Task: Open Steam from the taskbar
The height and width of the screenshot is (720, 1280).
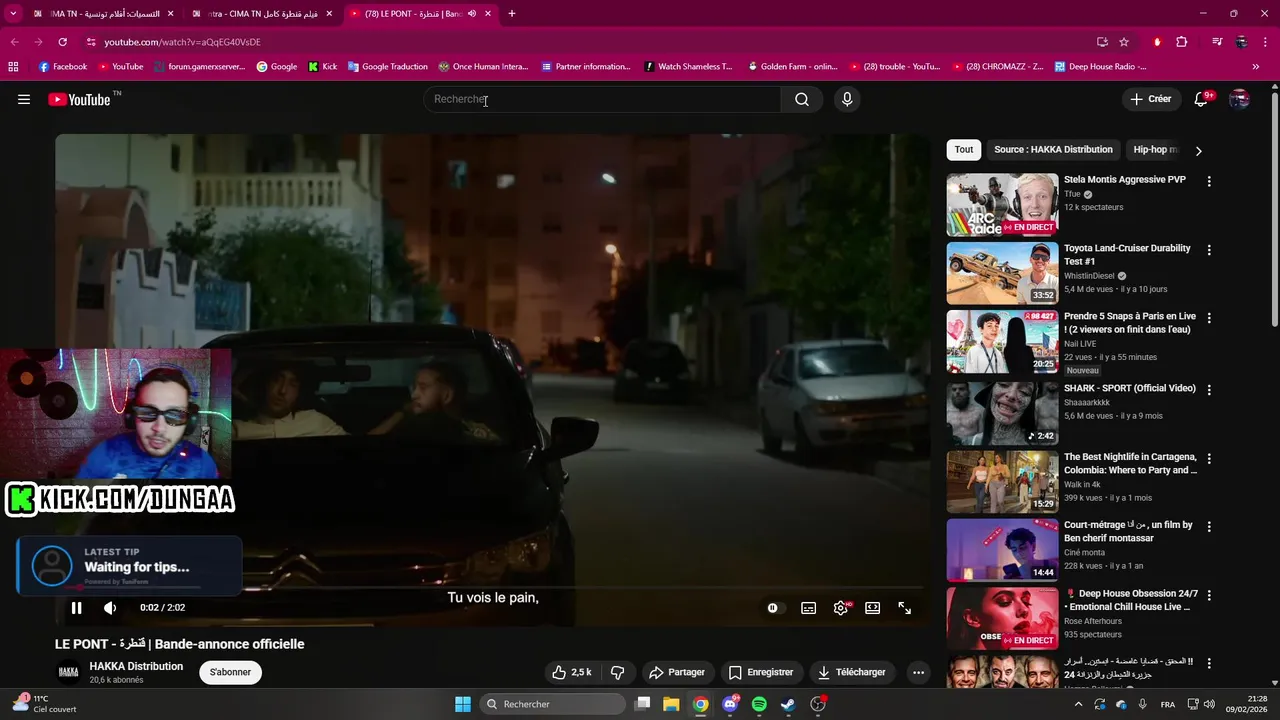Action: [788, 704]
